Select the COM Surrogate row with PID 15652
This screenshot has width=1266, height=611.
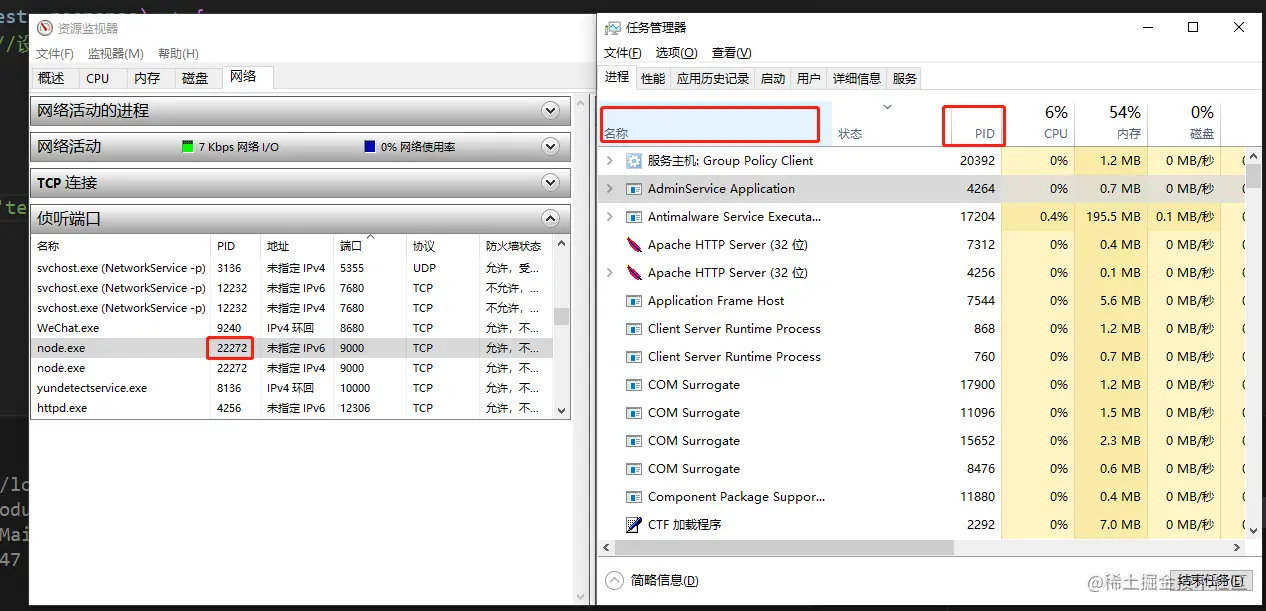(x=922, y=440)
